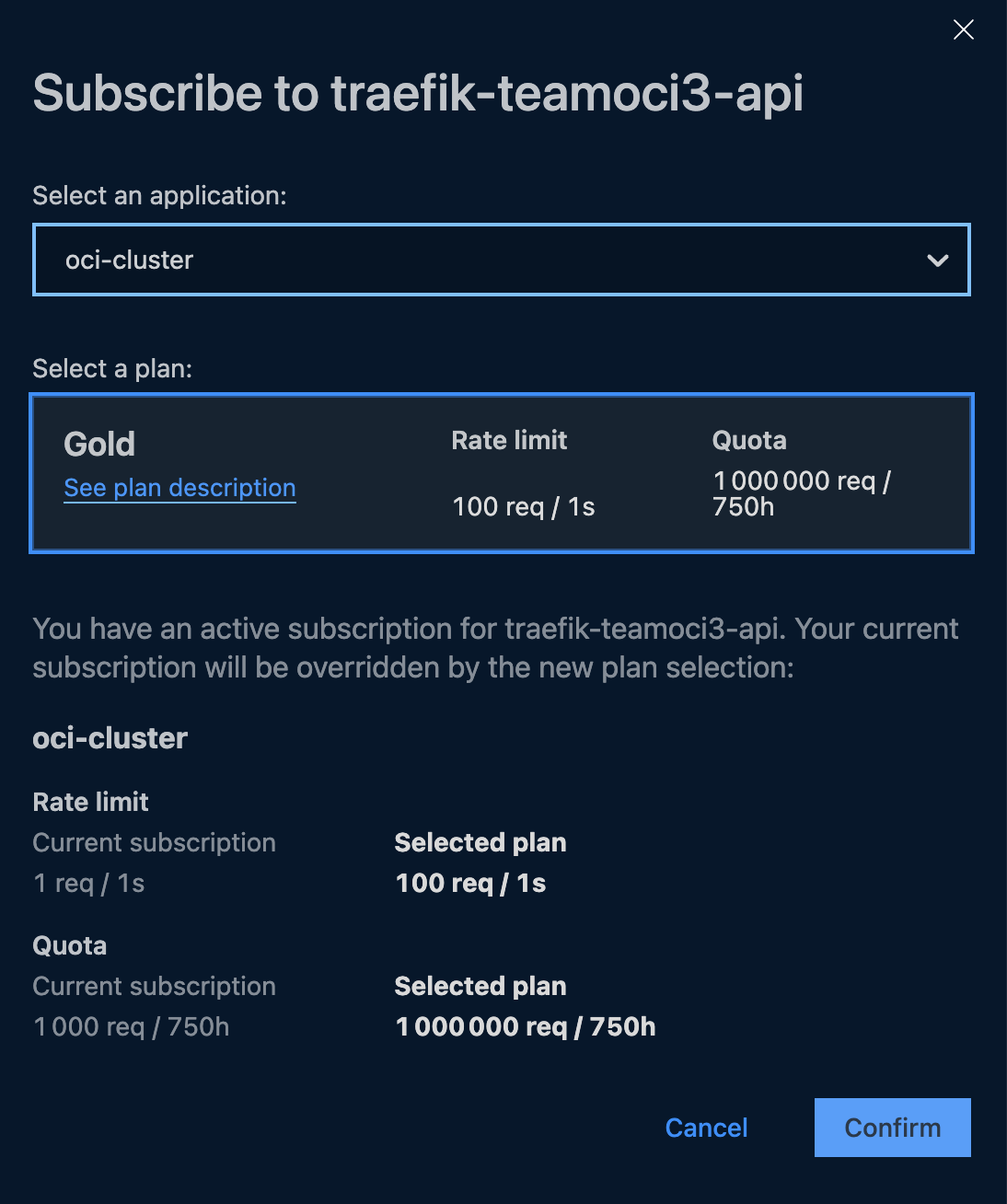
Task: Click the Gold plan's Quota value
Action: tap(802, 493)
